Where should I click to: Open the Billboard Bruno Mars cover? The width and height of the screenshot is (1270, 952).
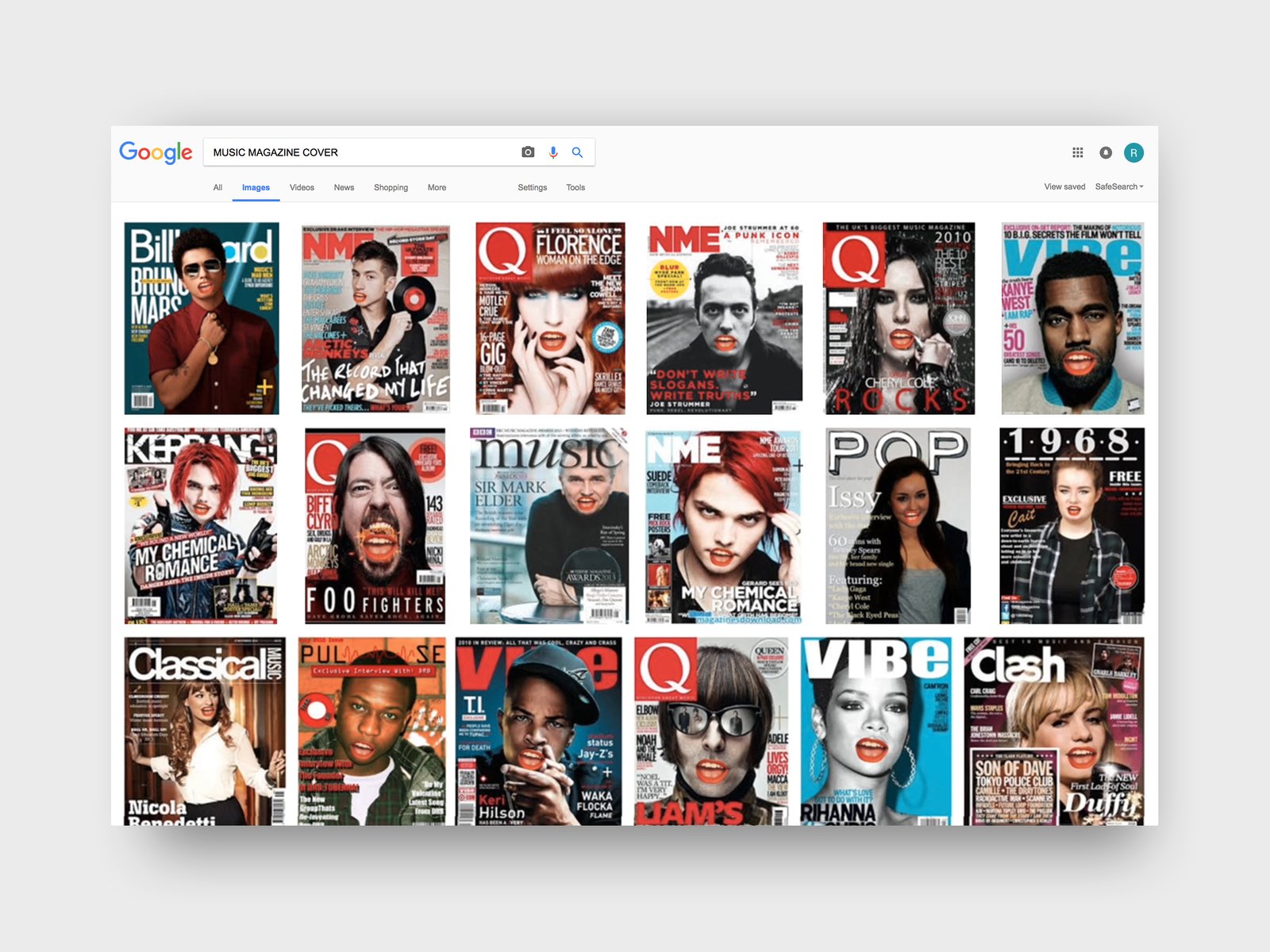(202, 318)
